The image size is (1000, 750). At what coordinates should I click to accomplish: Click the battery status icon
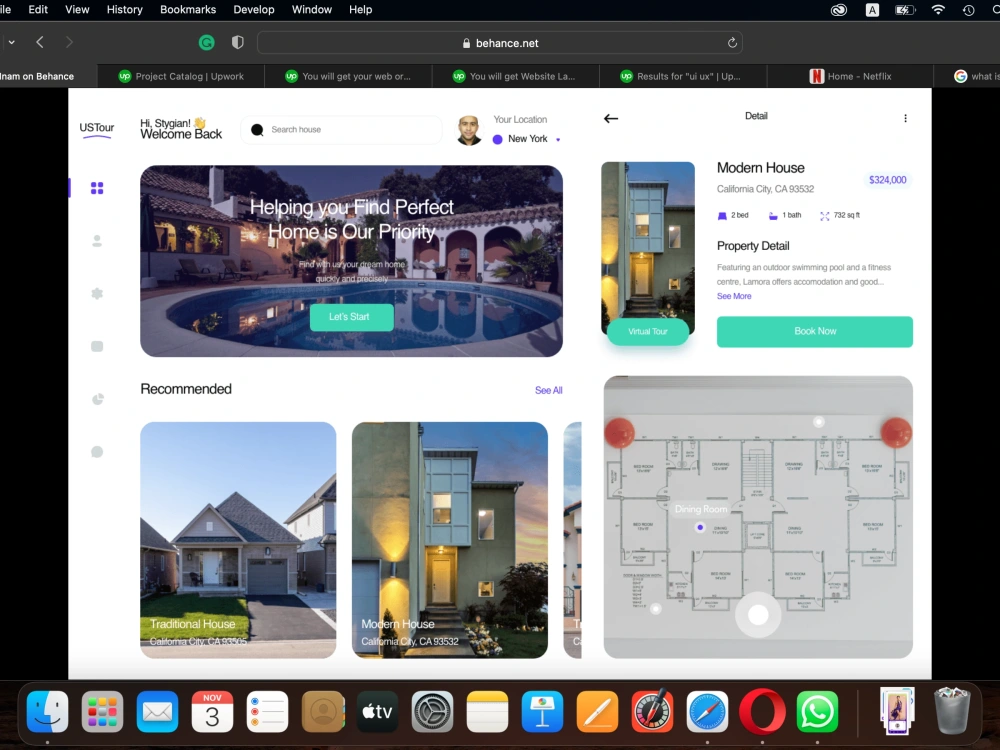pyautogui.click(x=905, y=10)
